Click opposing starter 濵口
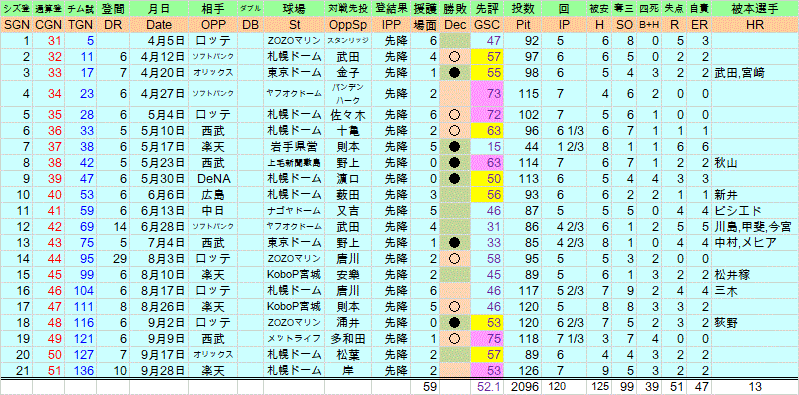The width and height of the screenshot is (799, 395). (x=348, y=179)
